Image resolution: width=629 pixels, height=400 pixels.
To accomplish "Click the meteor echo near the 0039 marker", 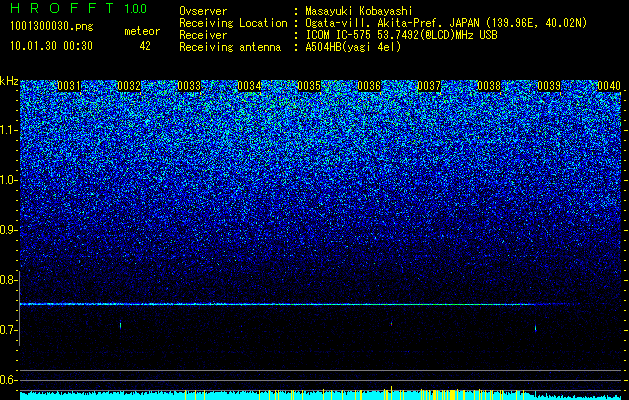I will click(x=536, y=328).
